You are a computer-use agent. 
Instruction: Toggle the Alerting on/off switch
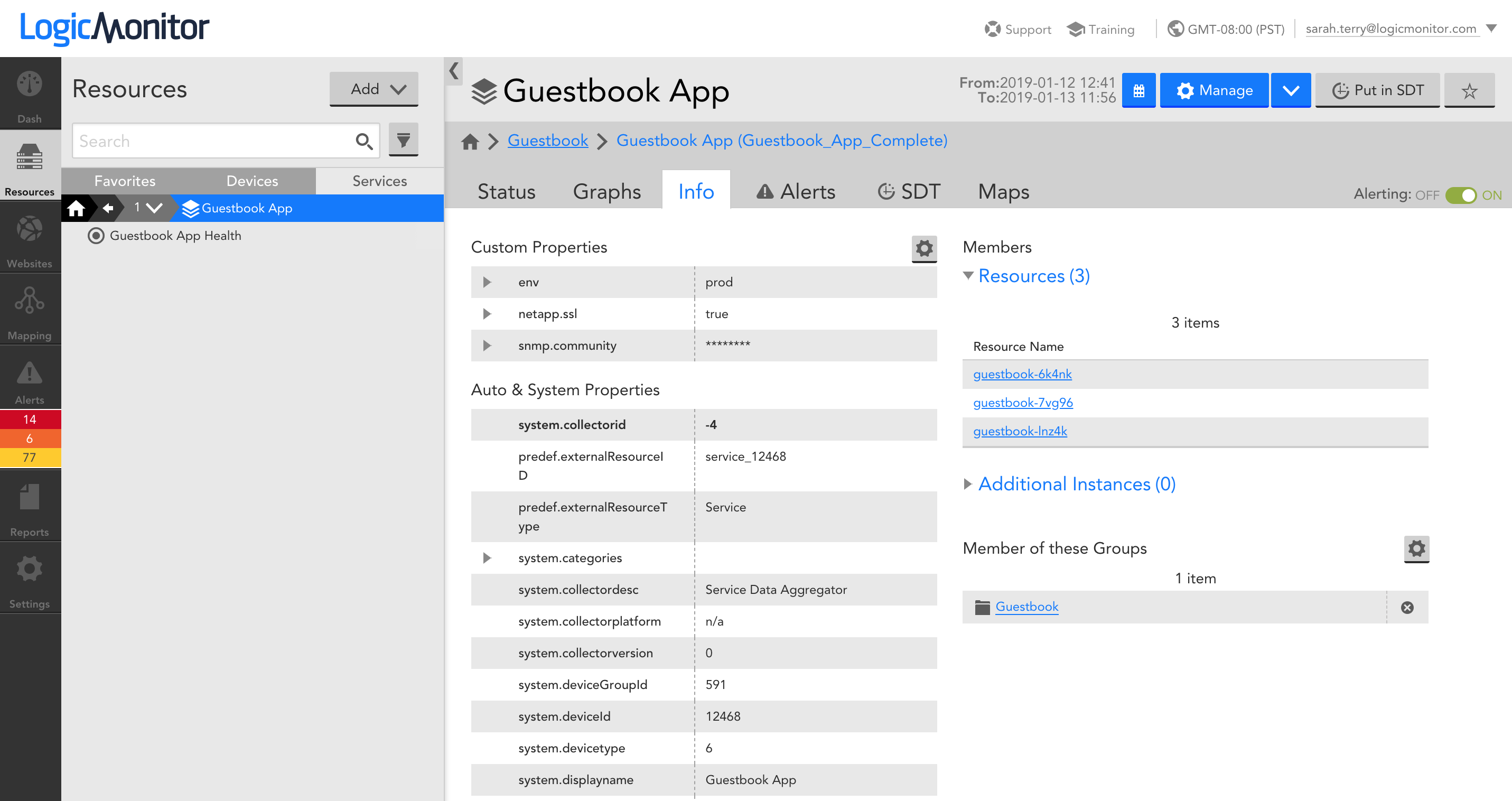1460,195
